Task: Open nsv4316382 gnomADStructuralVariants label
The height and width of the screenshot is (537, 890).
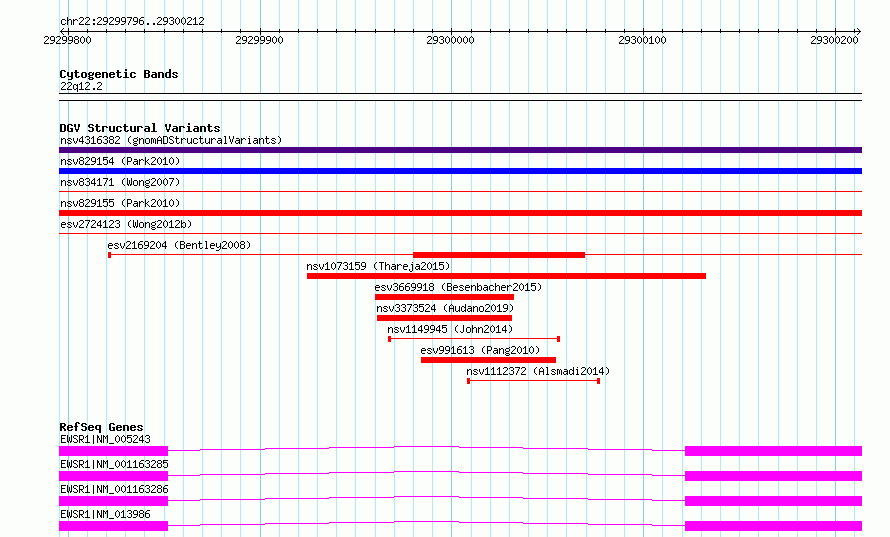Action: (171, 140)
